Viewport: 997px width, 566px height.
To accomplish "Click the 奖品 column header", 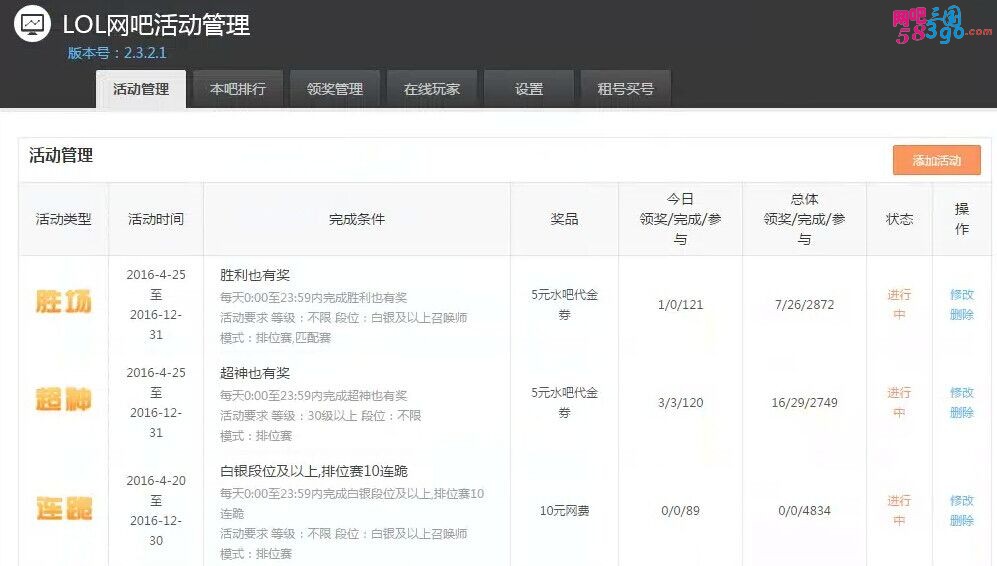I will (x=564, y=219).
